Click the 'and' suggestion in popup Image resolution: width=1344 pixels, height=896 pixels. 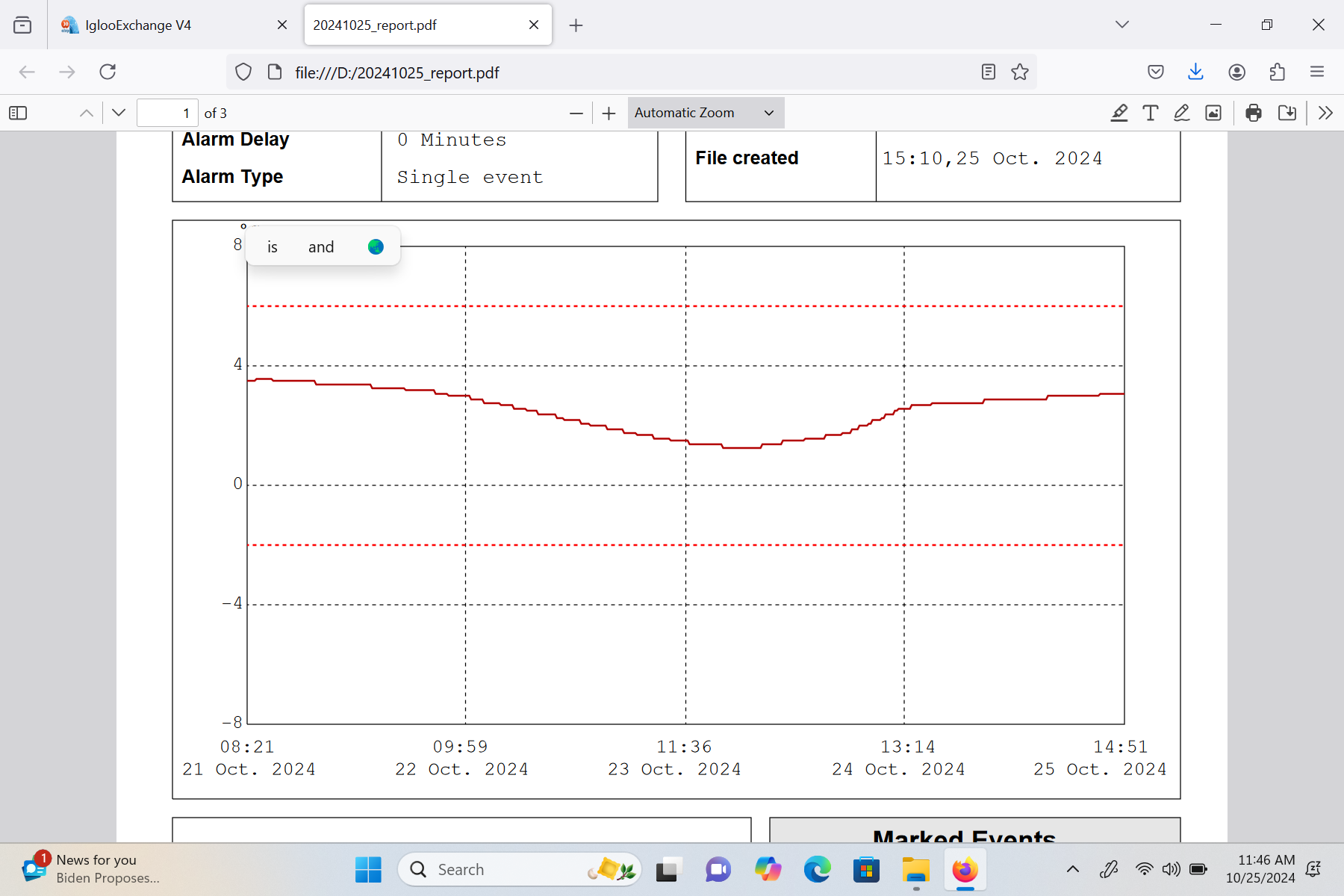click(x=321, y=247)
